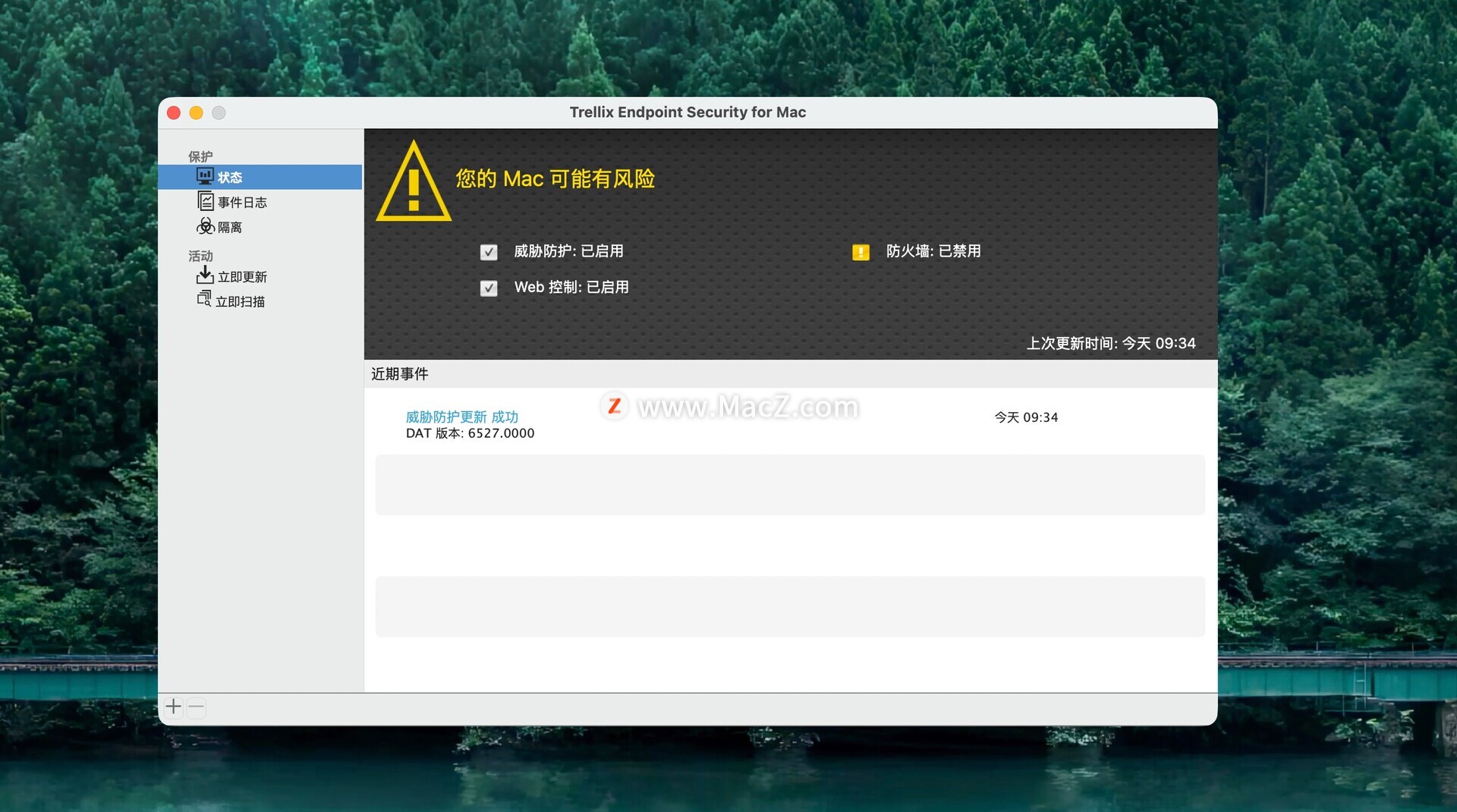Open 隔离 in the sidebar

tap(260, 227)
